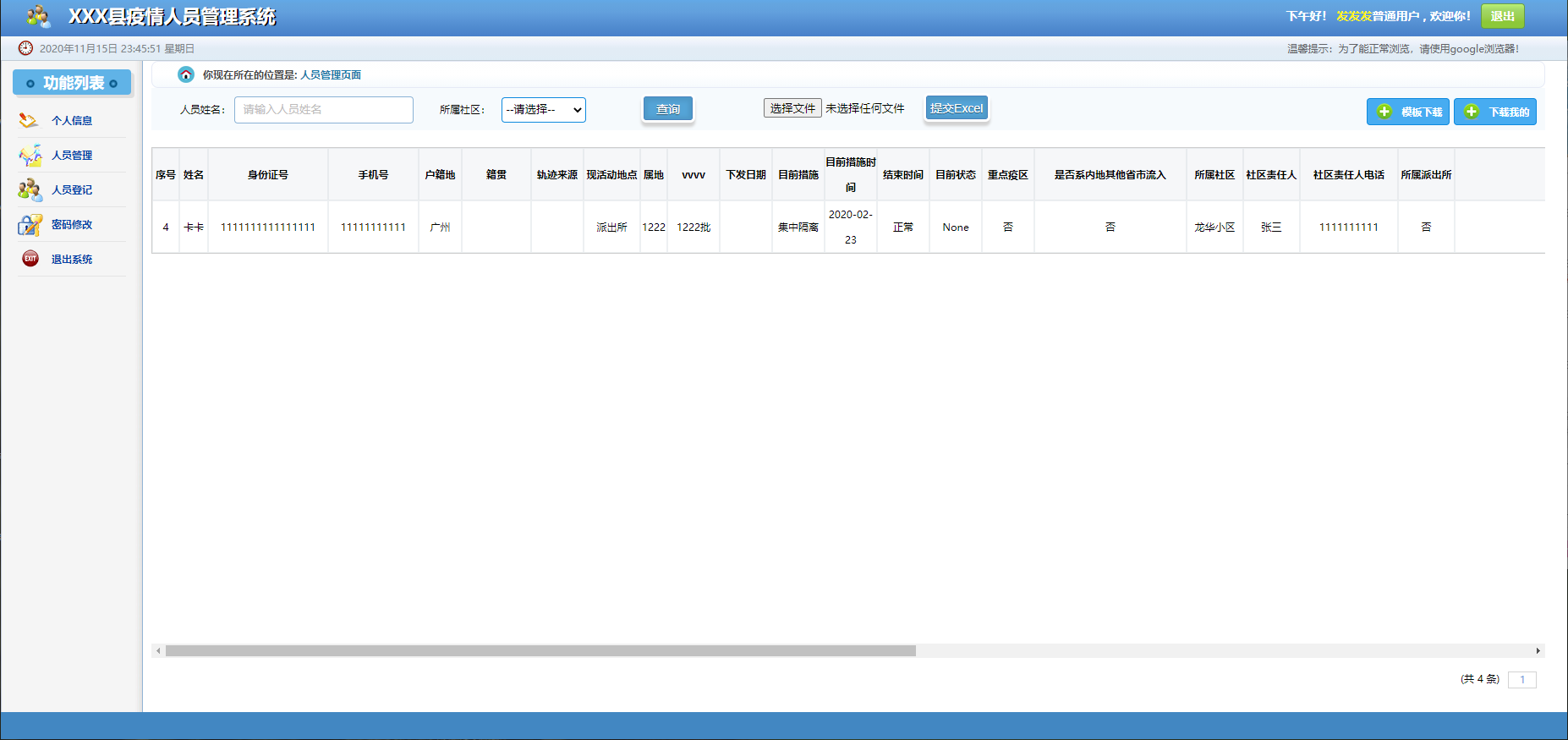The image size is (1568, 740).
Task: Open the 人员管理 menu item
Action: tap(72, 155)
